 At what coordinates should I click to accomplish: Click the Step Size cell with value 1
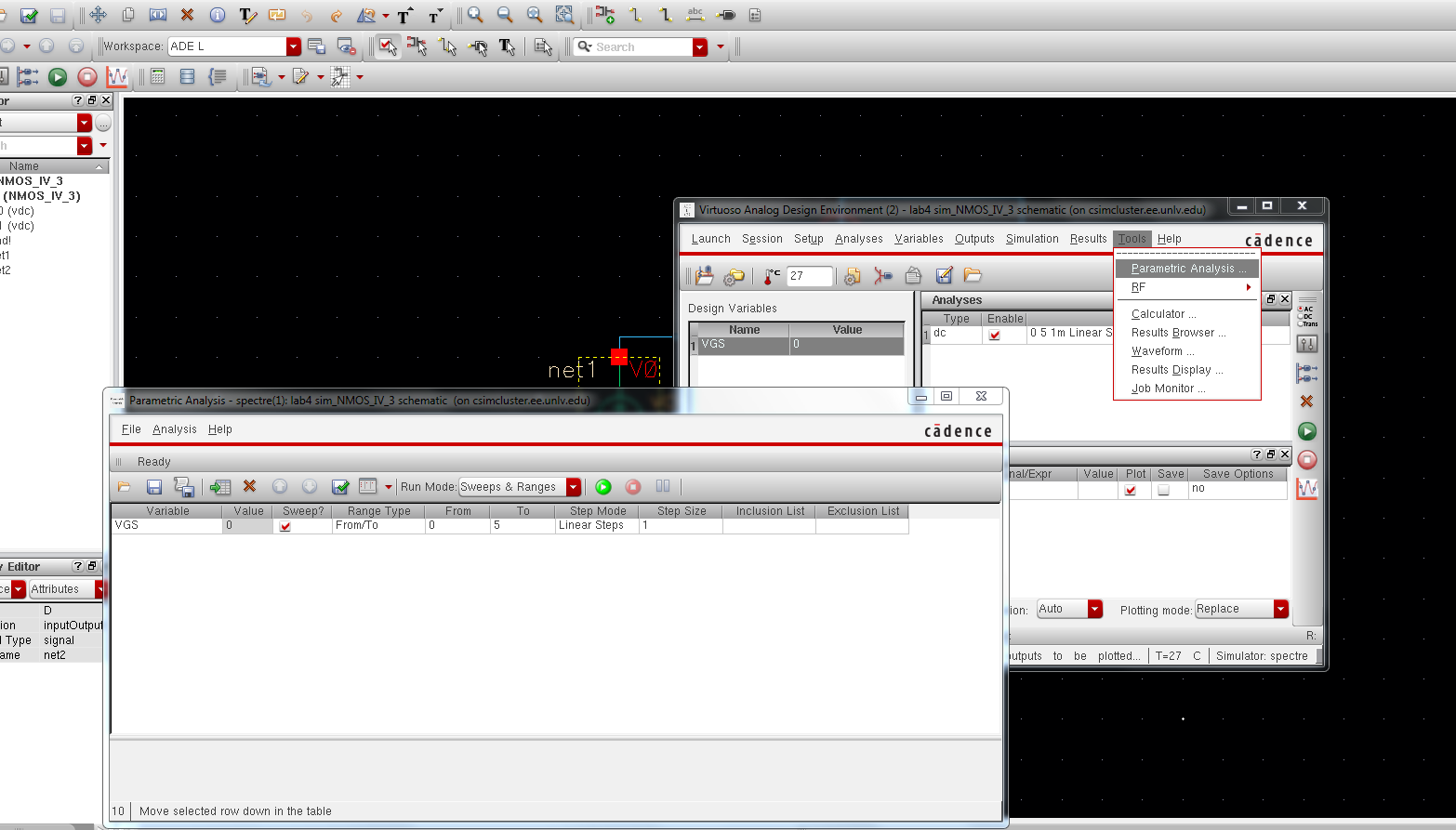681,526
